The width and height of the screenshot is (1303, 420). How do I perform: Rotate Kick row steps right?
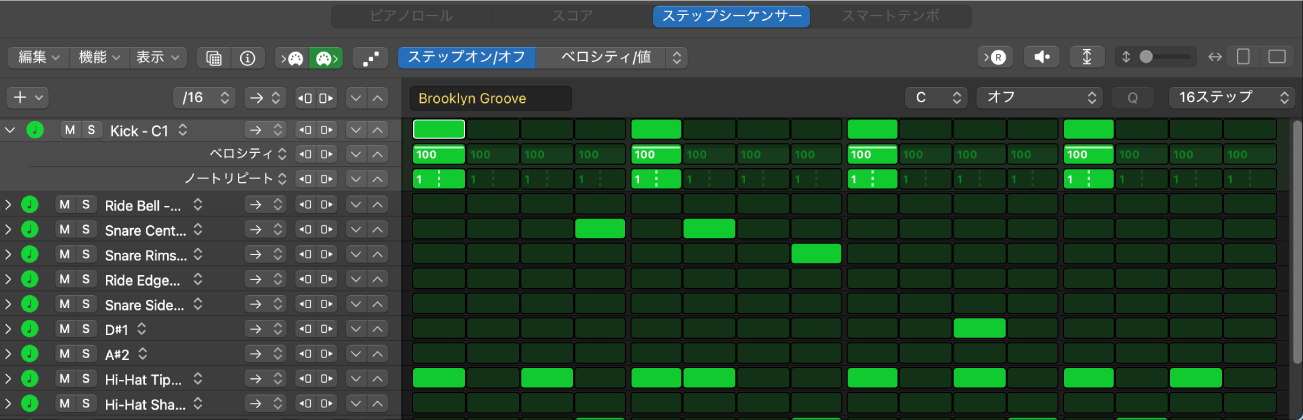328,130
